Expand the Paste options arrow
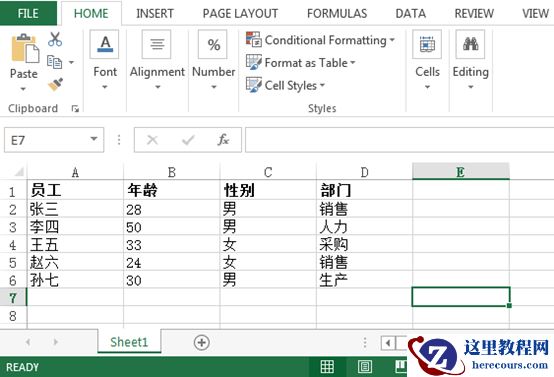 coord(23,89)
